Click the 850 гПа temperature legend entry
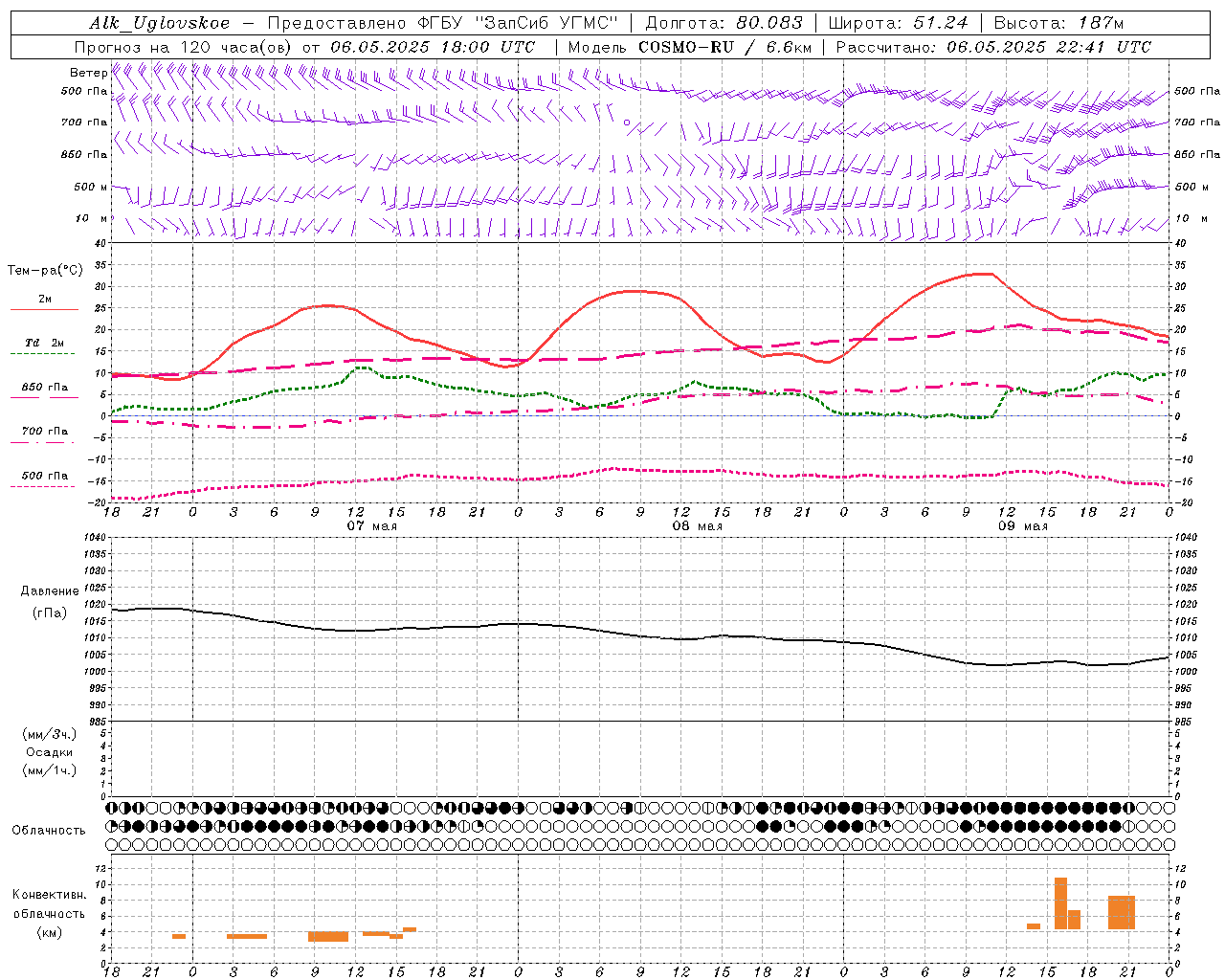1225x980 pixels. click(x=45, y=388)
